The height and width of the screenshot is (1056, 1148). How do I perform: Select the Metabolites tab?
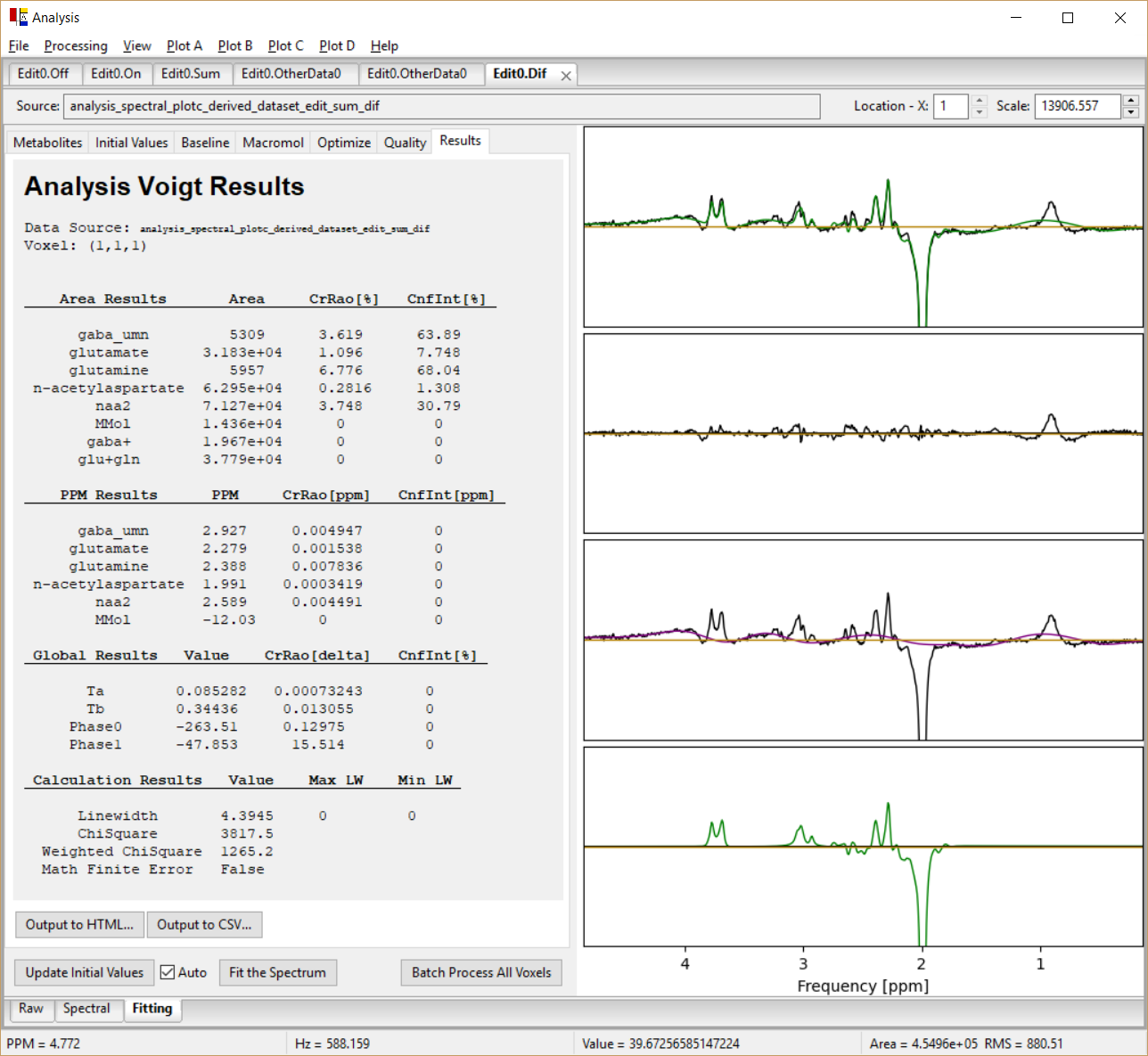click(46, 142)
